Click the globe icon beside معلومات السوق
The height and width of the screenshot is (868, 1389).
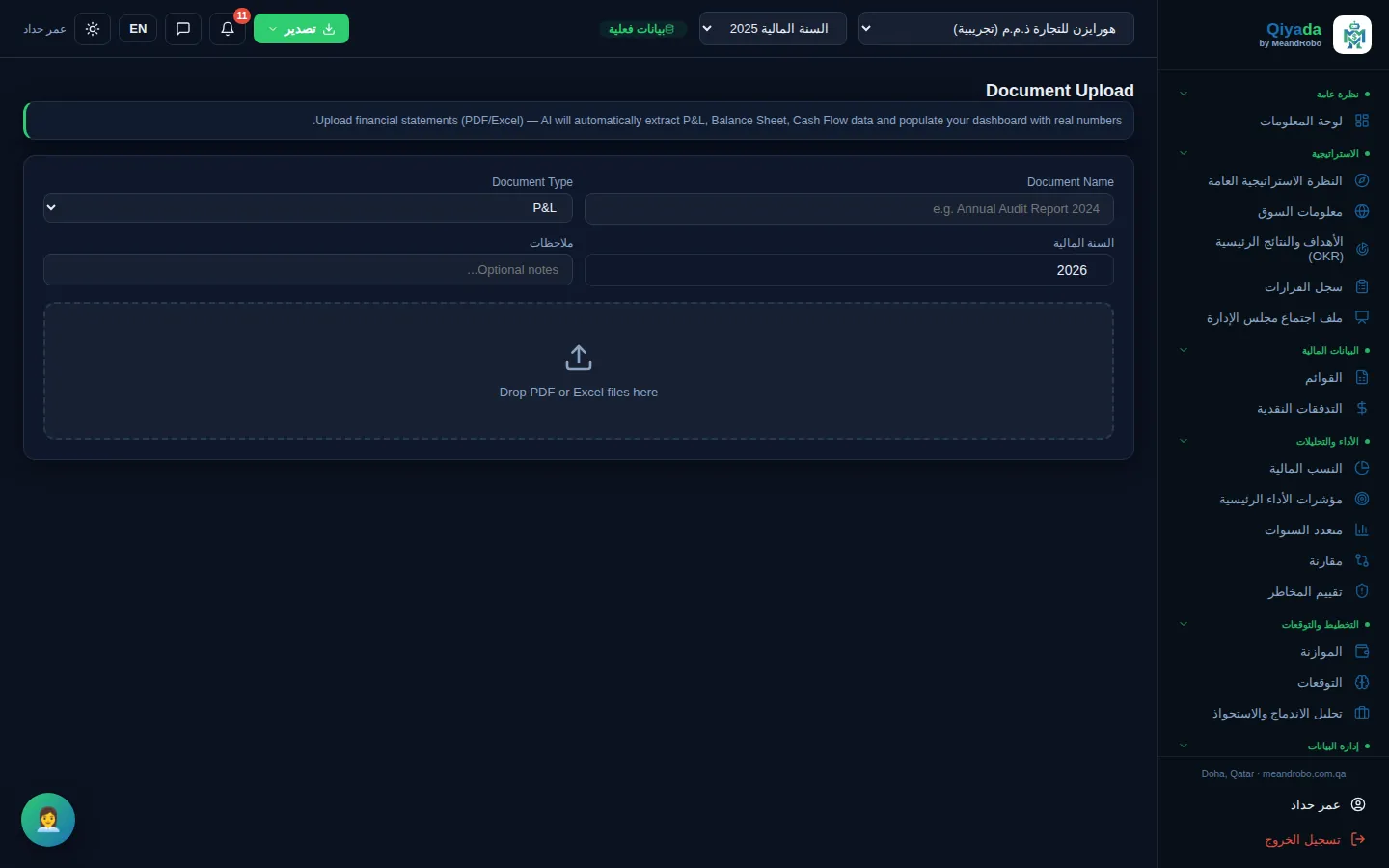1362,211
